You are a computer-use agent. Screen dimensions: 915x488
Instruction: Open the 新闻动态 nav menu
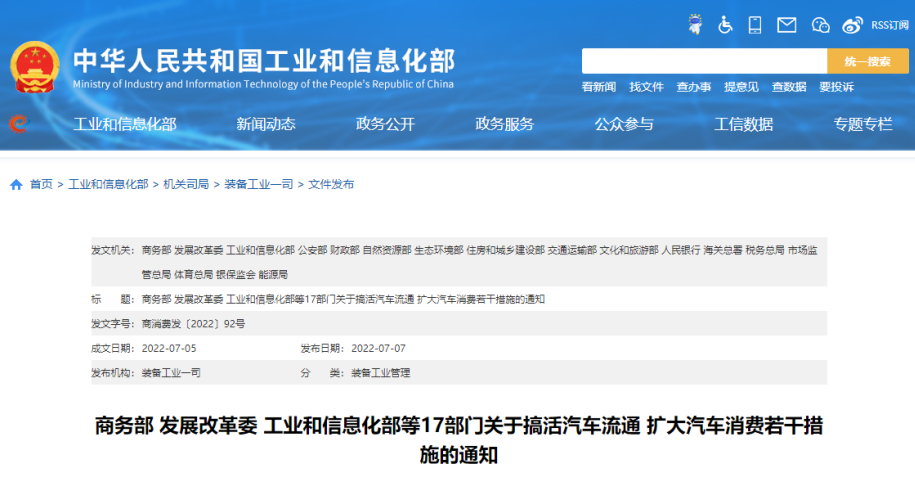coord(266,124)
